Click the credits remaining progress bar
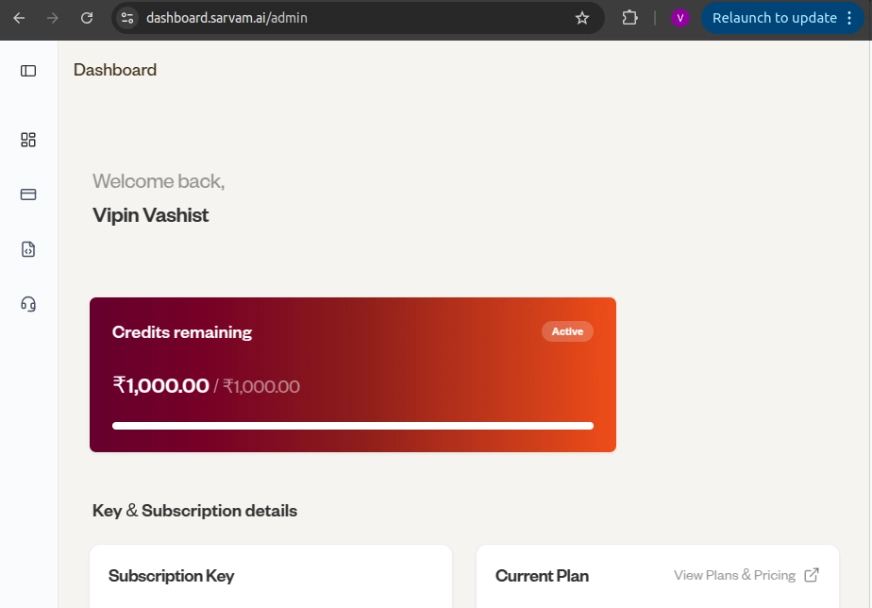872x608 pixels. 352,426
